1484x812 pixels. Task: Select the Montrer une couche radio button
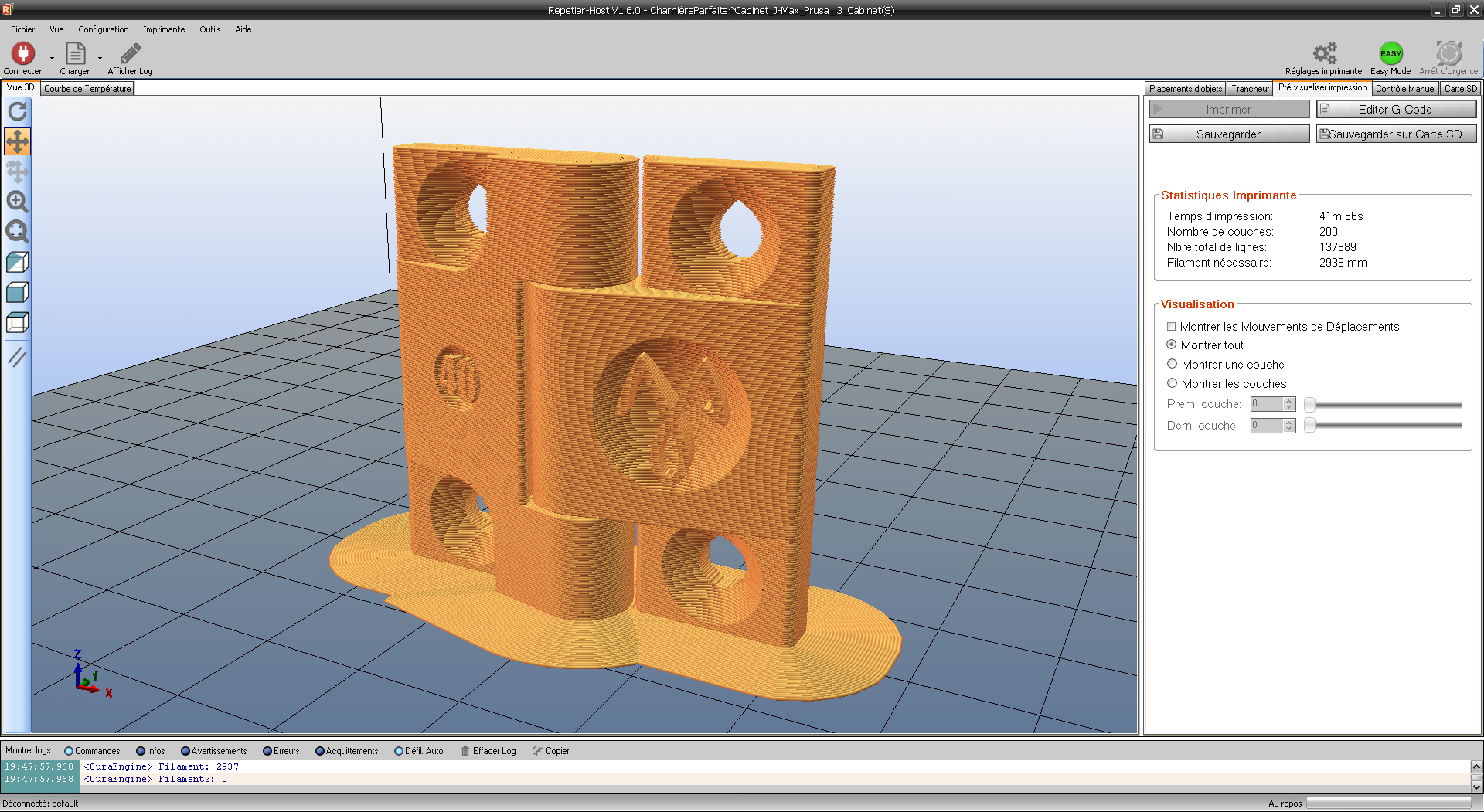pyautogui.click(x=1173, y=364)
